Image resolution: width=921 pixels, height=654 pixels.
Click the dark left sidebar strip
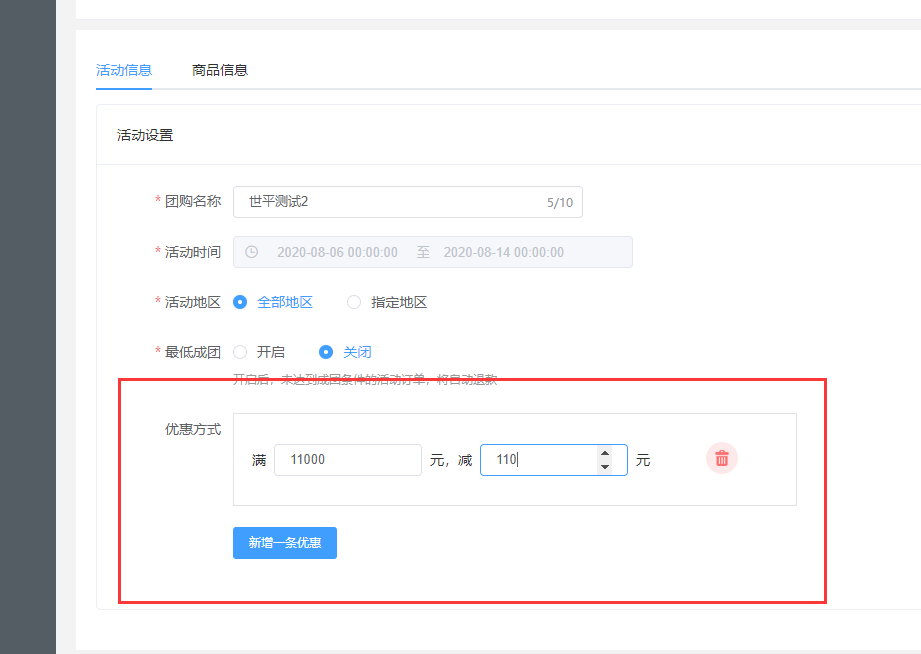pos(27,327)
